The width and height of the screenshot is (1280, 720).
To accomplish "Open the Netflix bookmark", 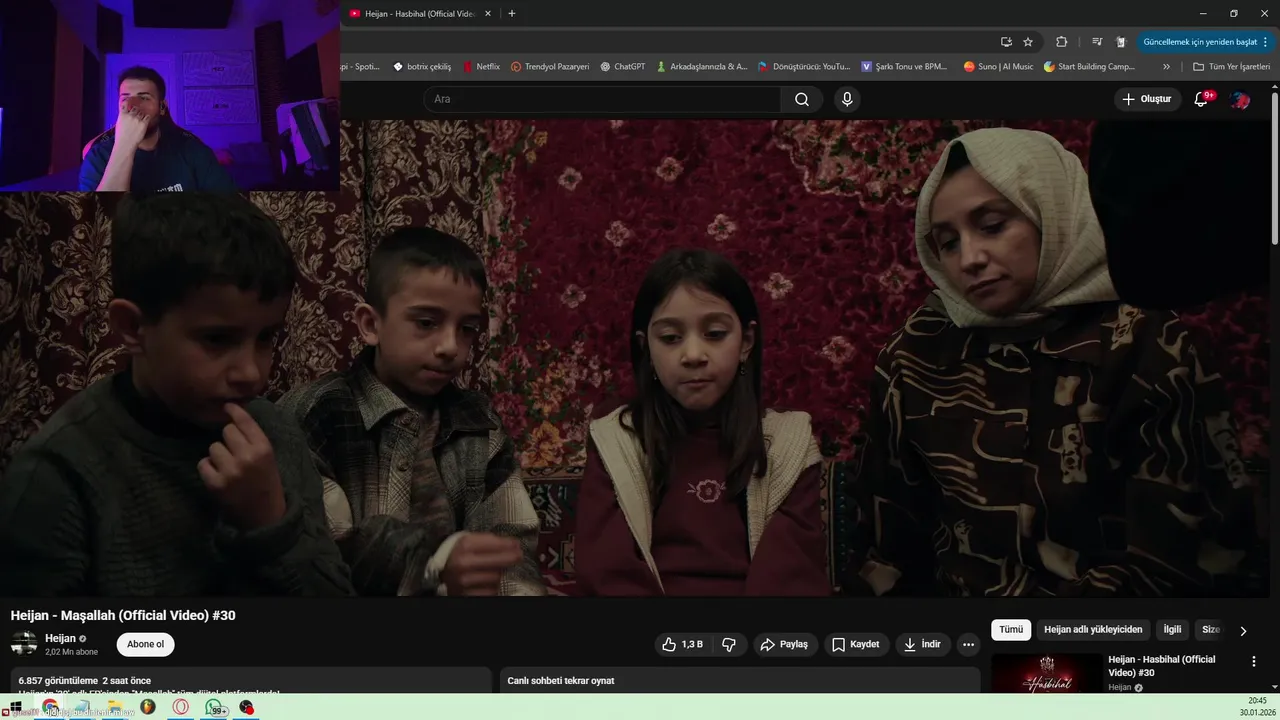I will point(481,67).
